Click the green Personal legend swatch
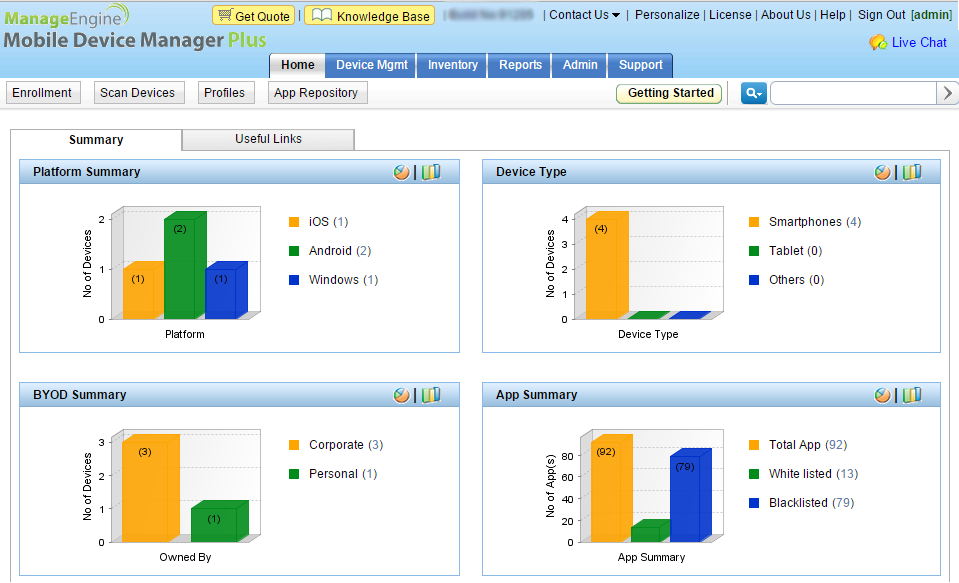Image resolution: width=959 pixels, height=583 pixels. click(294, 474)
